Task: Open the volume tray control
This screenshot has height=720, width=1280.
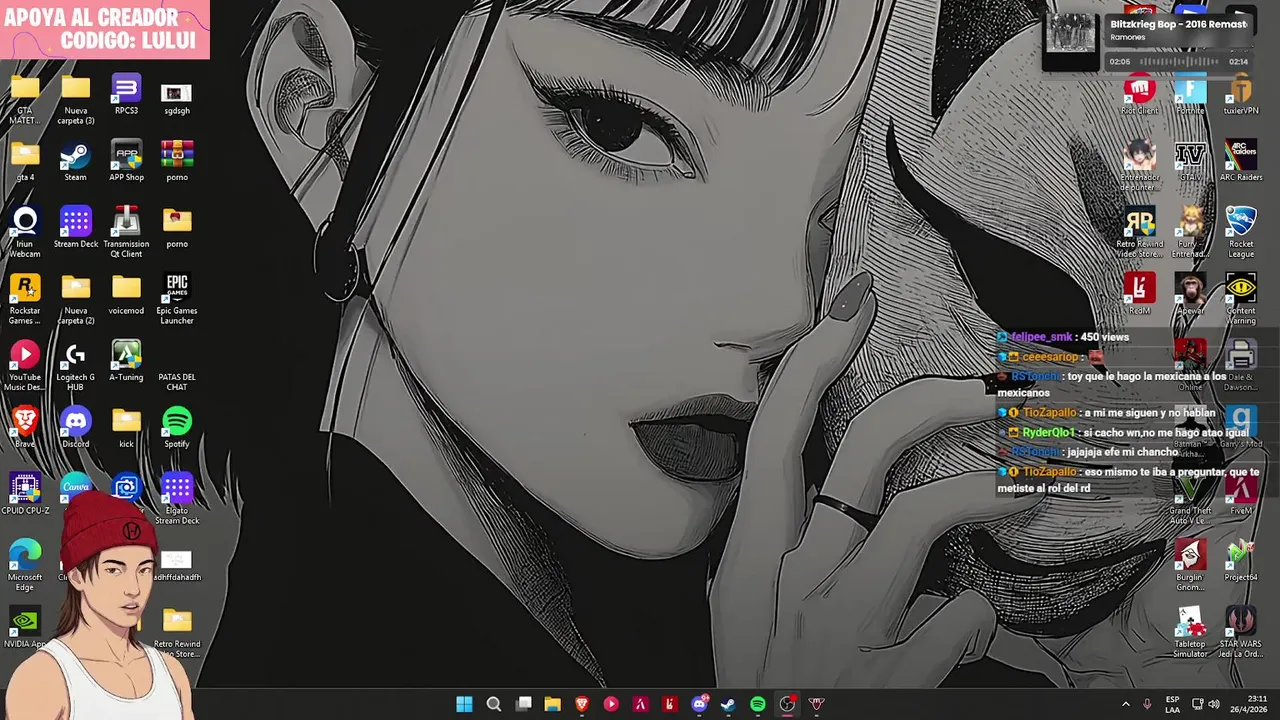Action: 1214,704
